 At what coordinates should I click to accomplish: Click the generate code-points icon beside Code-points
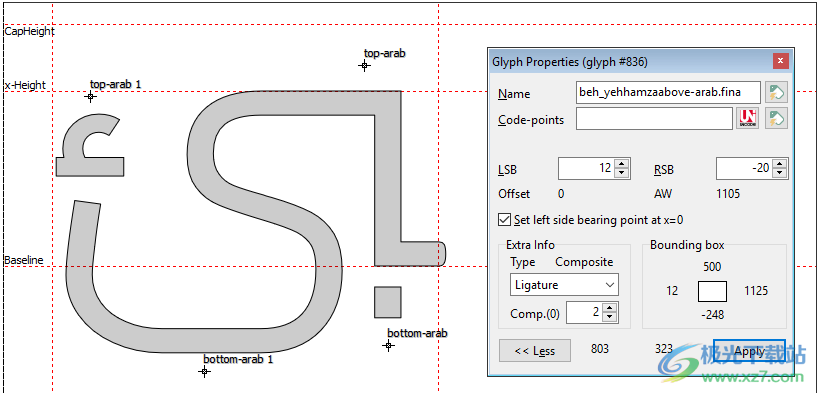[776, 118]
